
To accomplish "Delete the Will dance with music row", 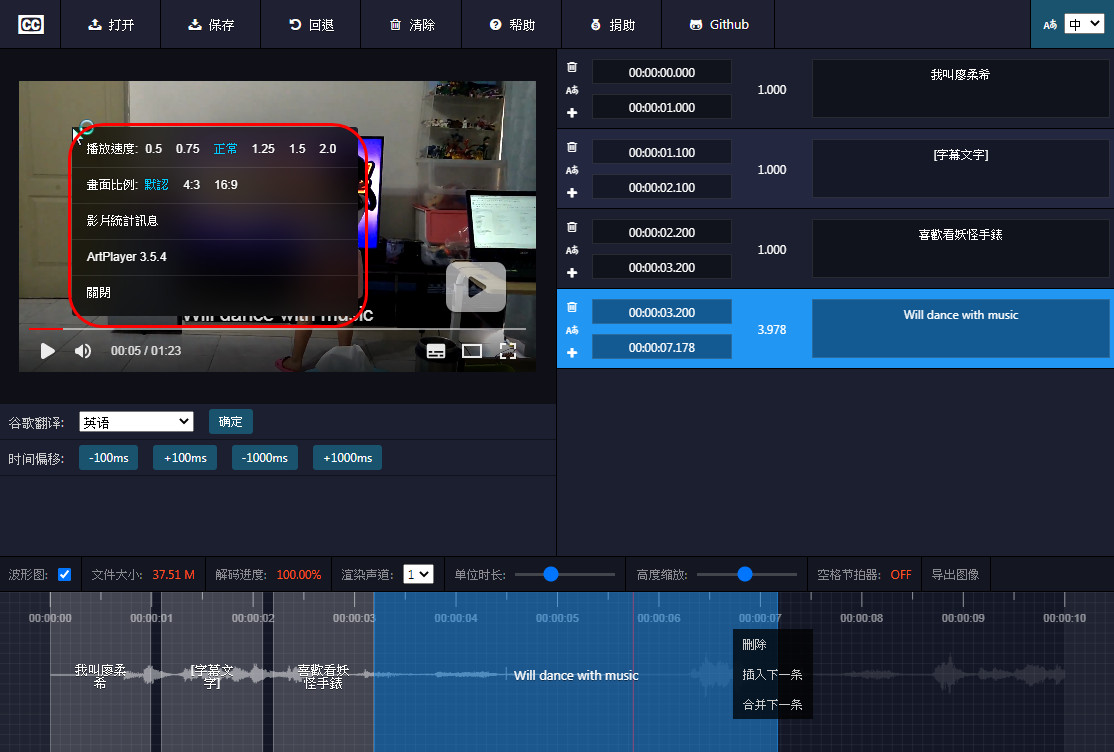I will coord(572,307).
